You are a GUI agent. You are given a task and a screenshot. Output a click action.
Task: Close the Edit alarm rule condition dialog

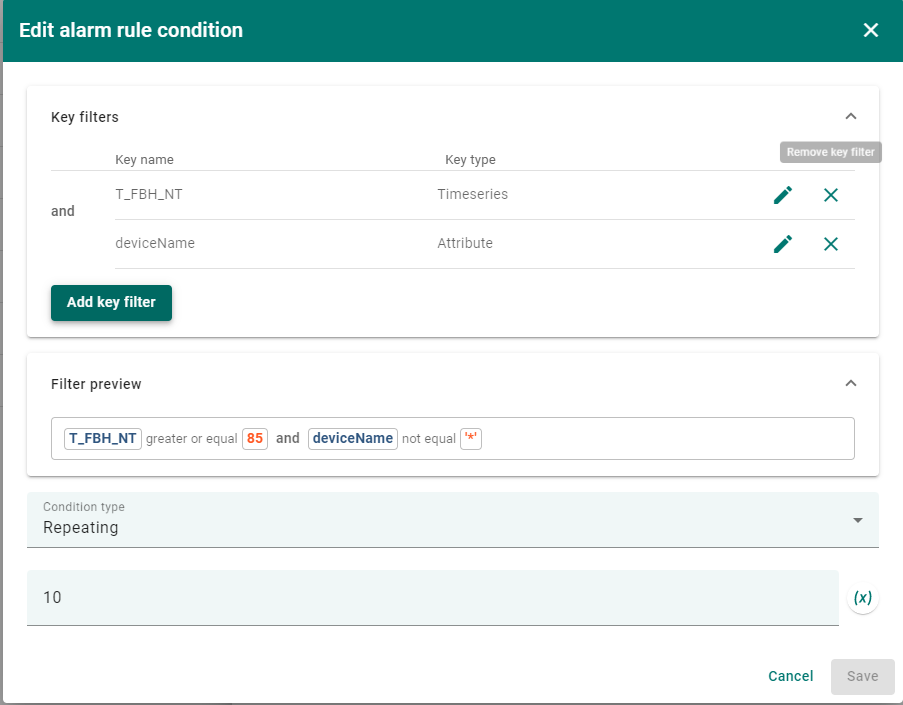tap(870, 30)
